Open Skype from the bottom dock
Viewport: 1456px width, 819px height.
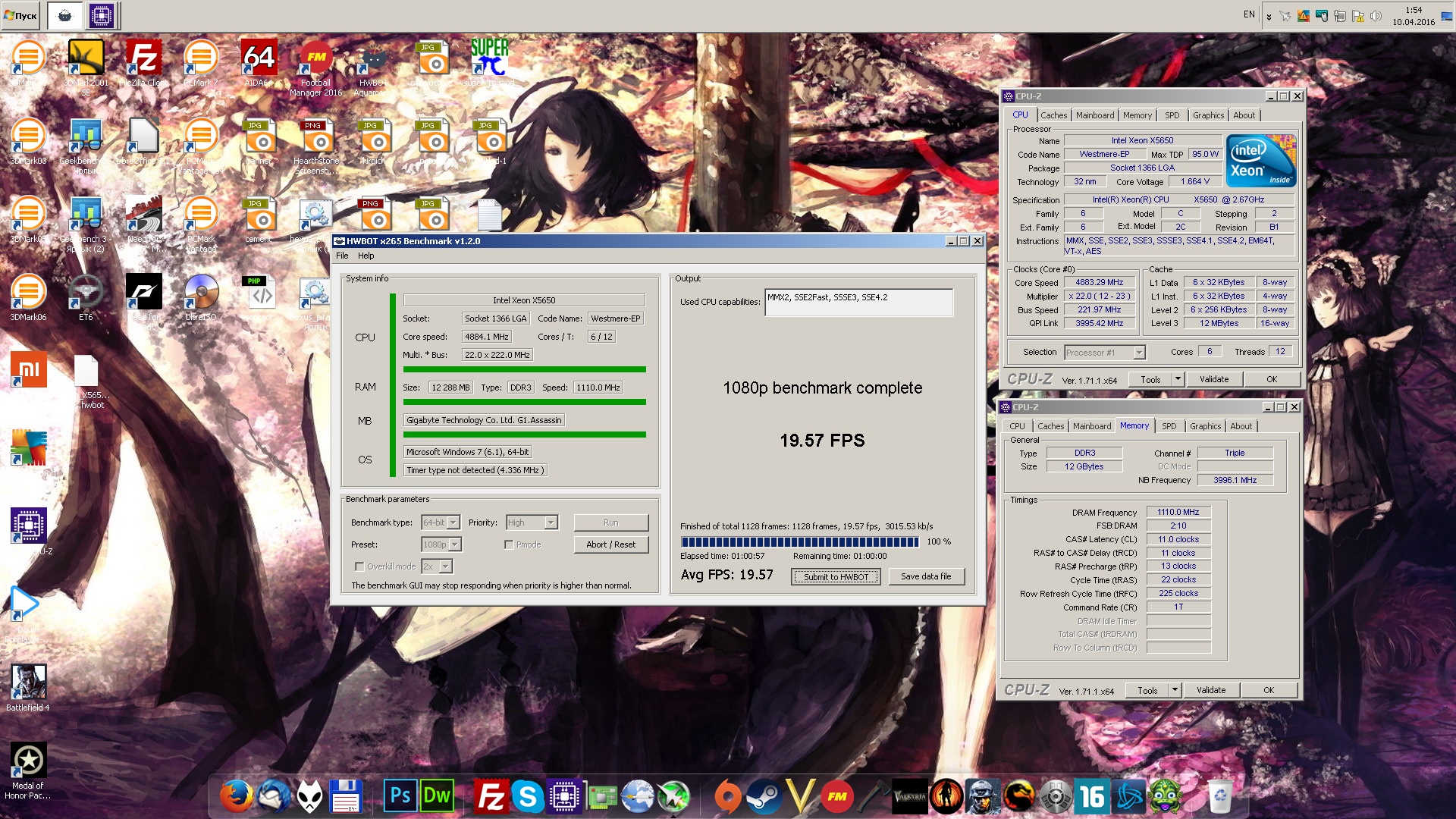pos(528,796)
